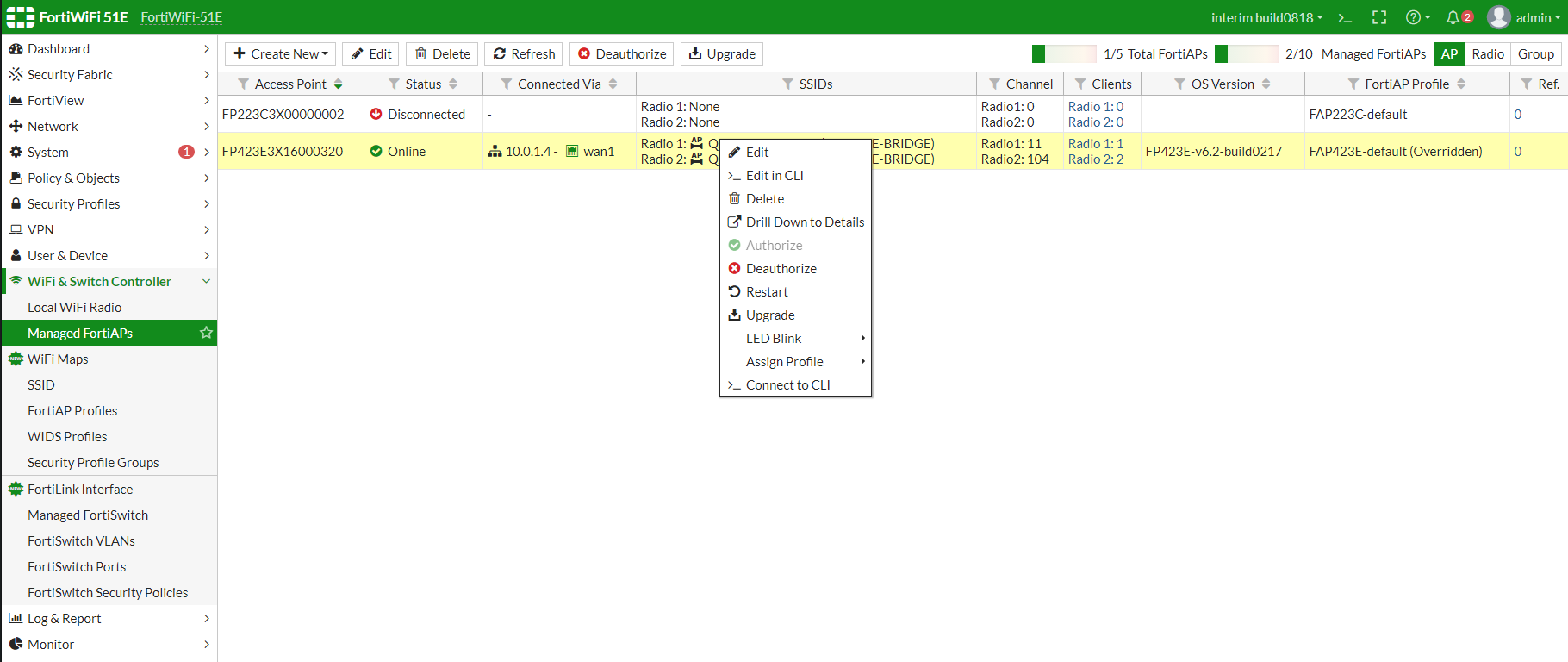This screenshot has height=662, width=1568.
Task: Choose Restart in context menu
Action: click(x=795, y=292)
